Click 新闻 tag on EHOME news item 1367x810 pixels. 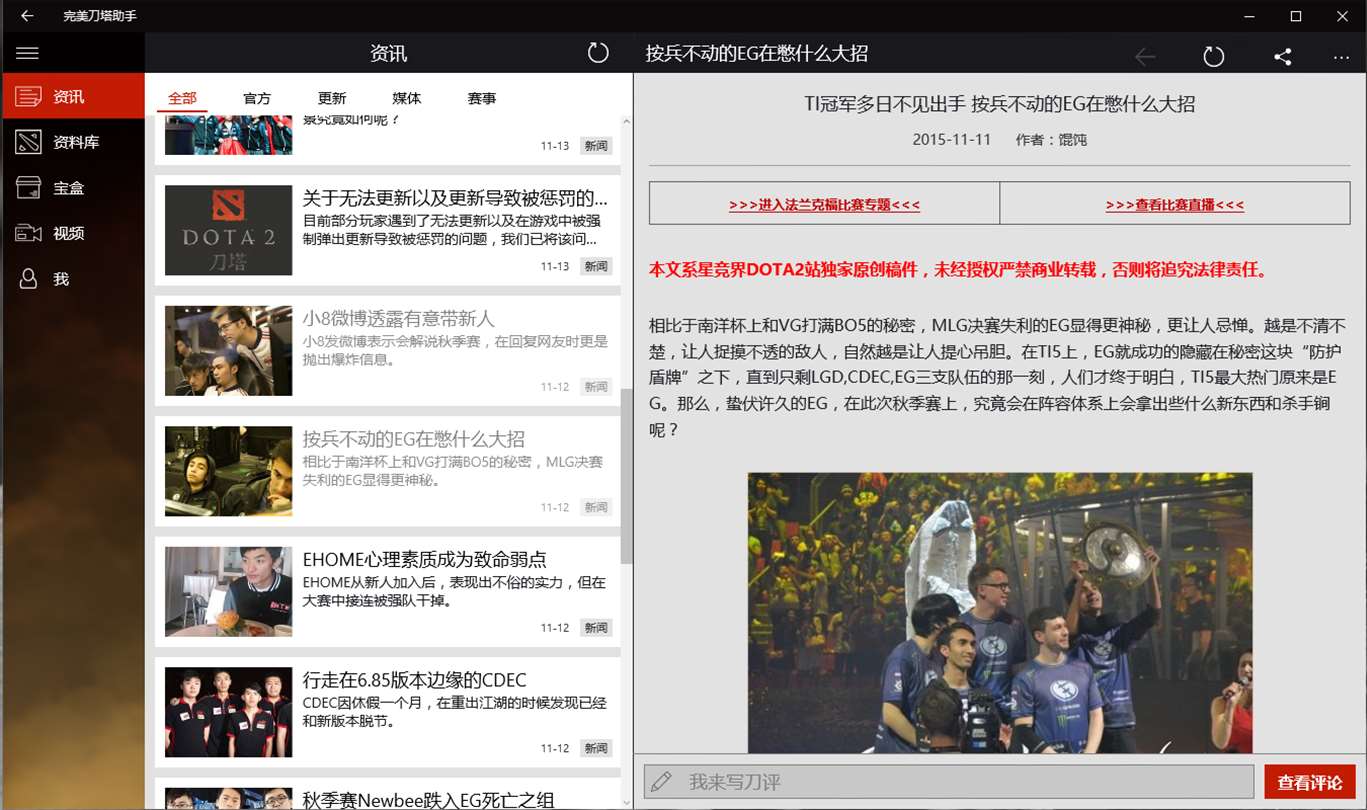(x=596, y=628)
